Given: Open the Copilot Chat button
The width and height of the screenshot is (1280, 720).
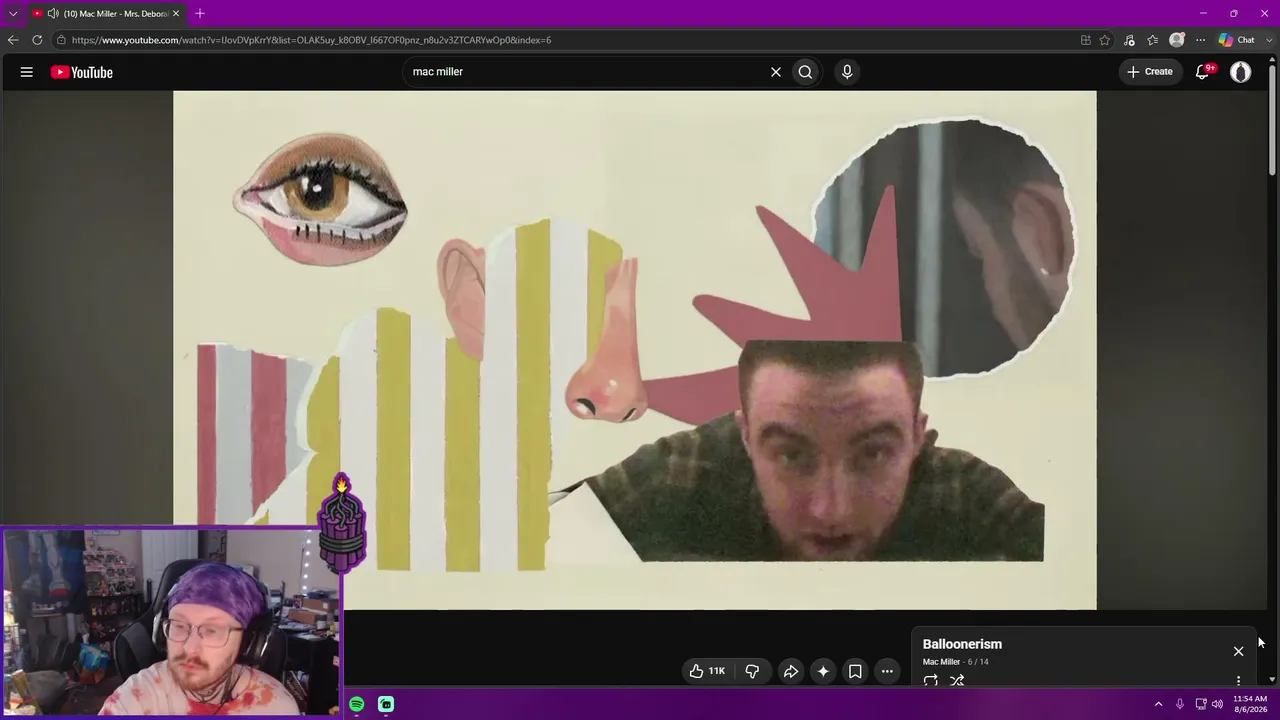Looking at the screenshot, I should 1237,40.
